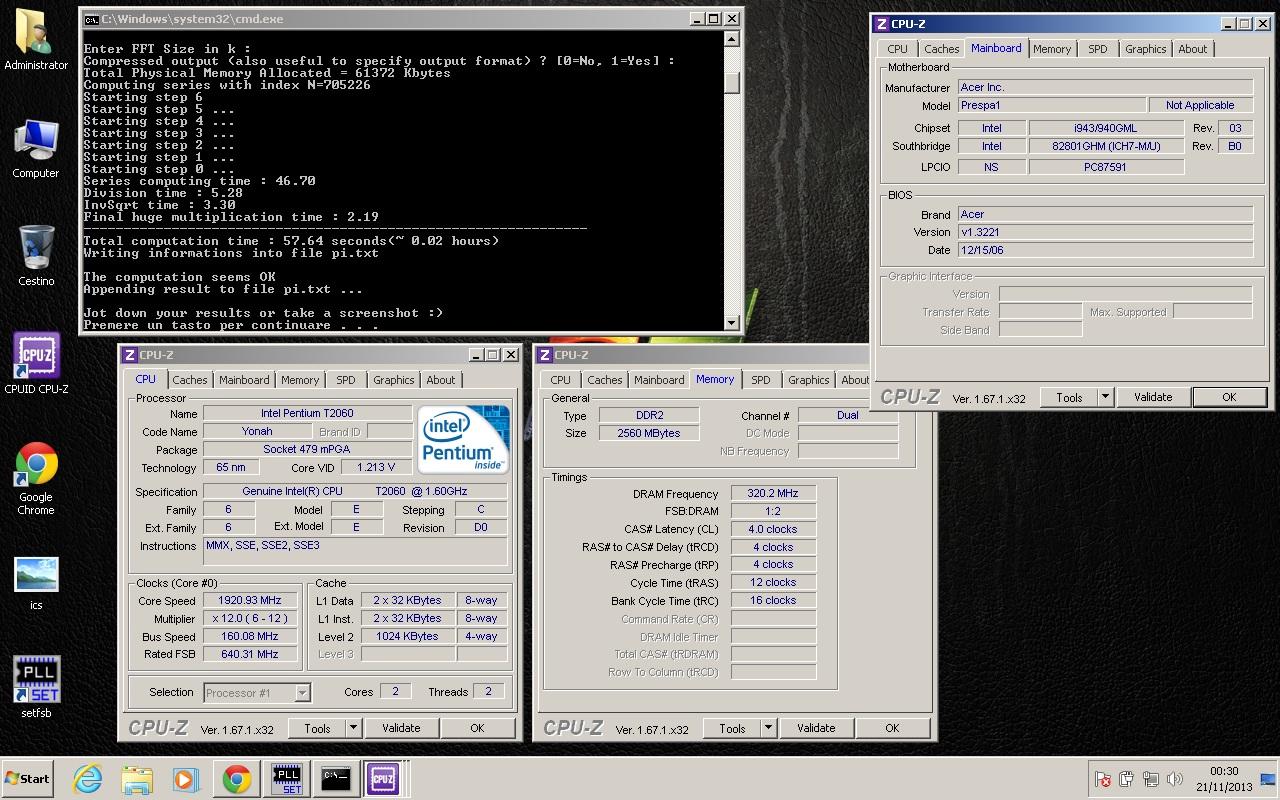Select Memory tab in Mainboard window
The image size is (1280, 800).
click(1052, 49)
